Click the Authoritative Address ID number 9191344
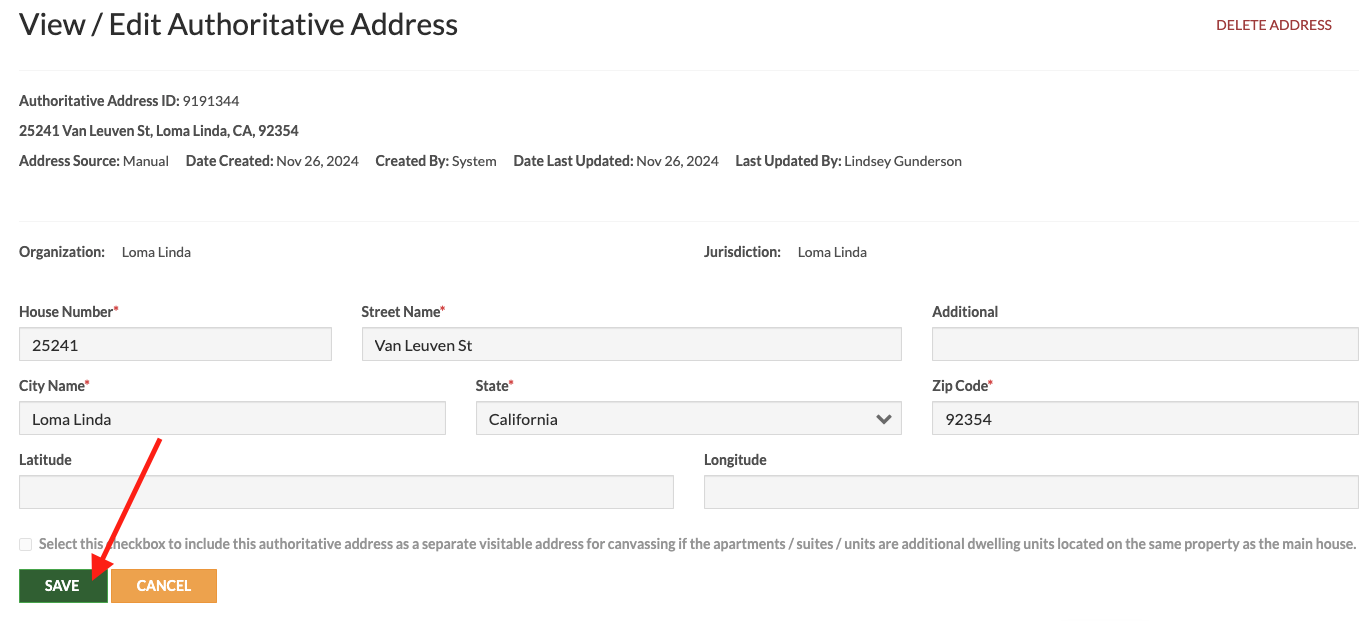The width and height of the screenshot is (1368, 621). (x=211, y=101)
